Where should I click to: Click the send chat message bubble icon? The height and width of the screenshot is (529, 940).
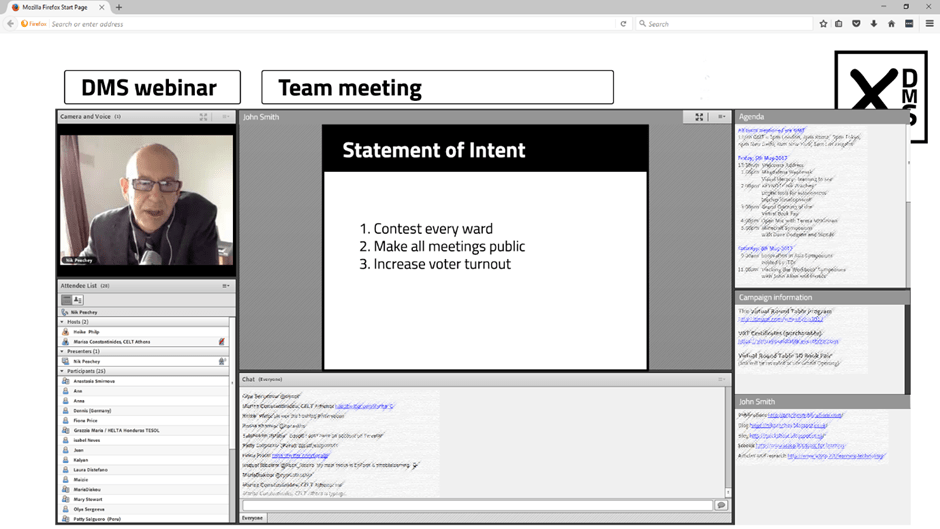tap(721, 506)
